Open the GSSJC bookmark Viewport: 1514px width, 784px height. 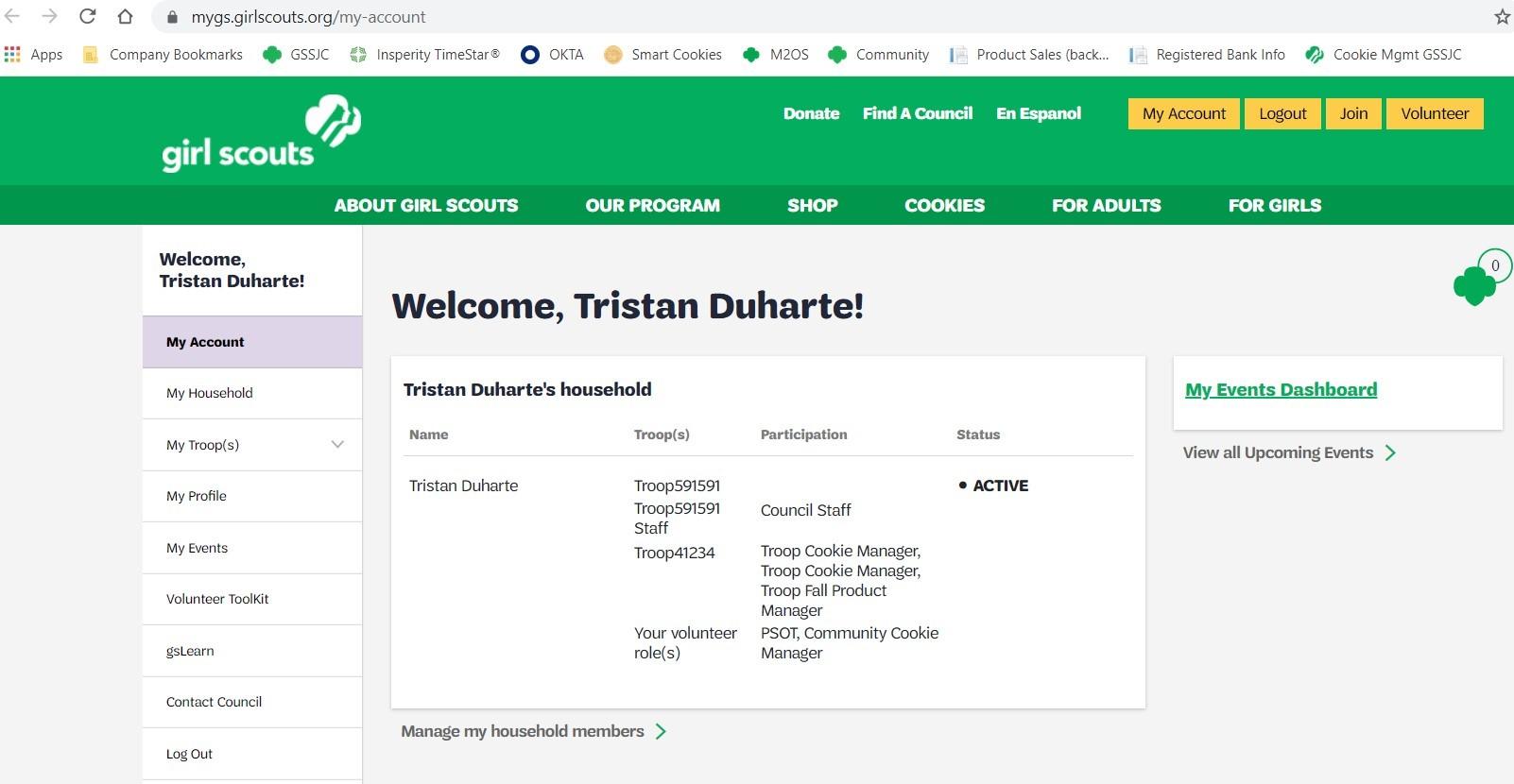[296, 55]
